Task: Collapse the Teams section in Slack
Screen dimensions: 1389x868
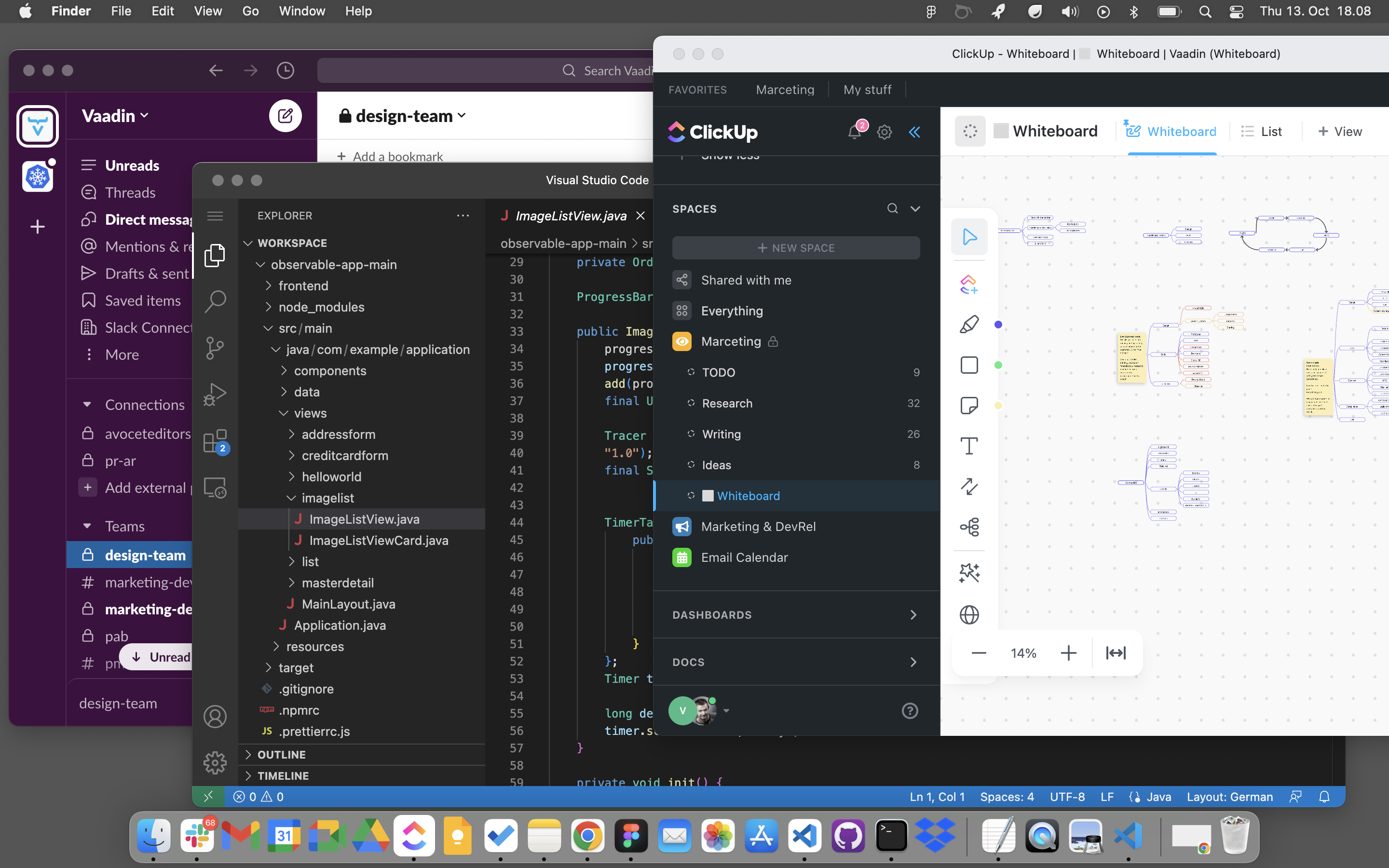Action: (x=87, y=526)
